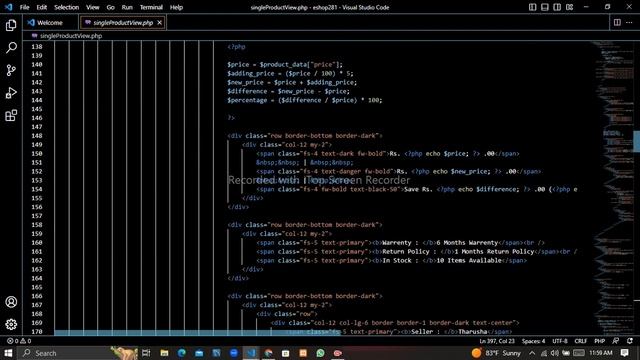This screenshot has height=360, width=640.
Task: Open the Run menu
Action: click(127, 7)
